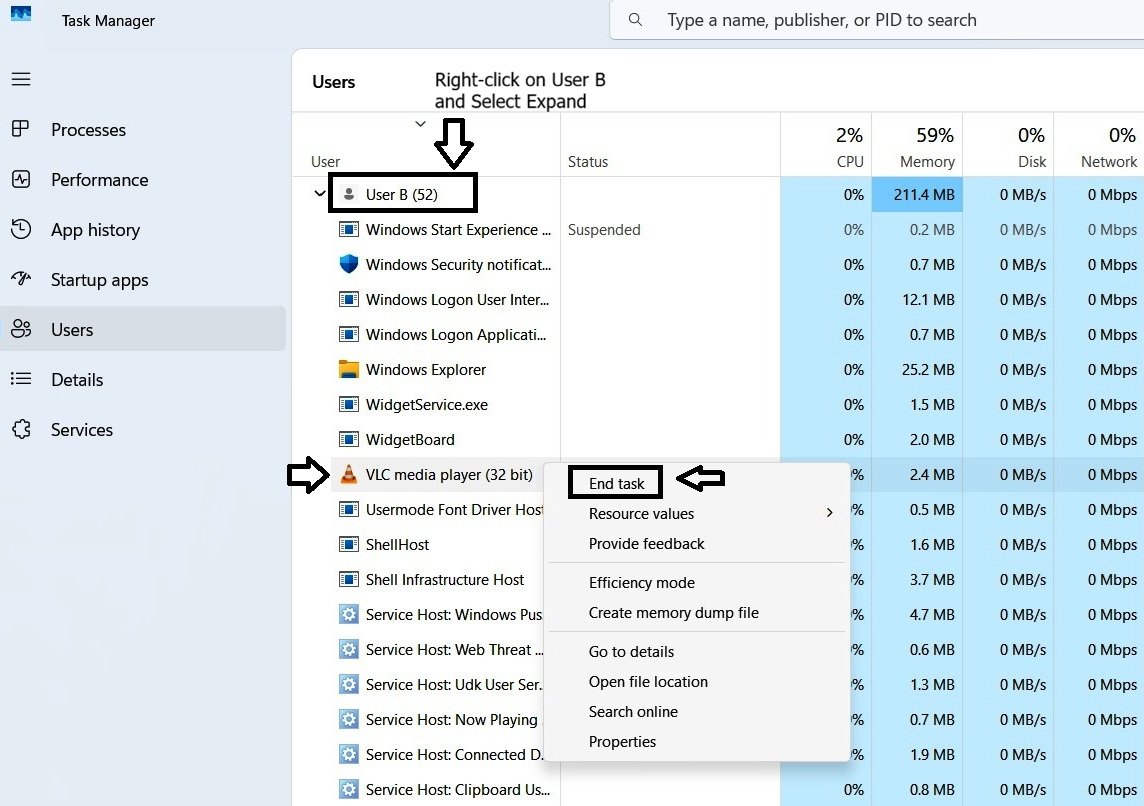Click the sort chevron above User column
The height and width of the screenshot is (806, 1144).
click(x=420, y=123)
